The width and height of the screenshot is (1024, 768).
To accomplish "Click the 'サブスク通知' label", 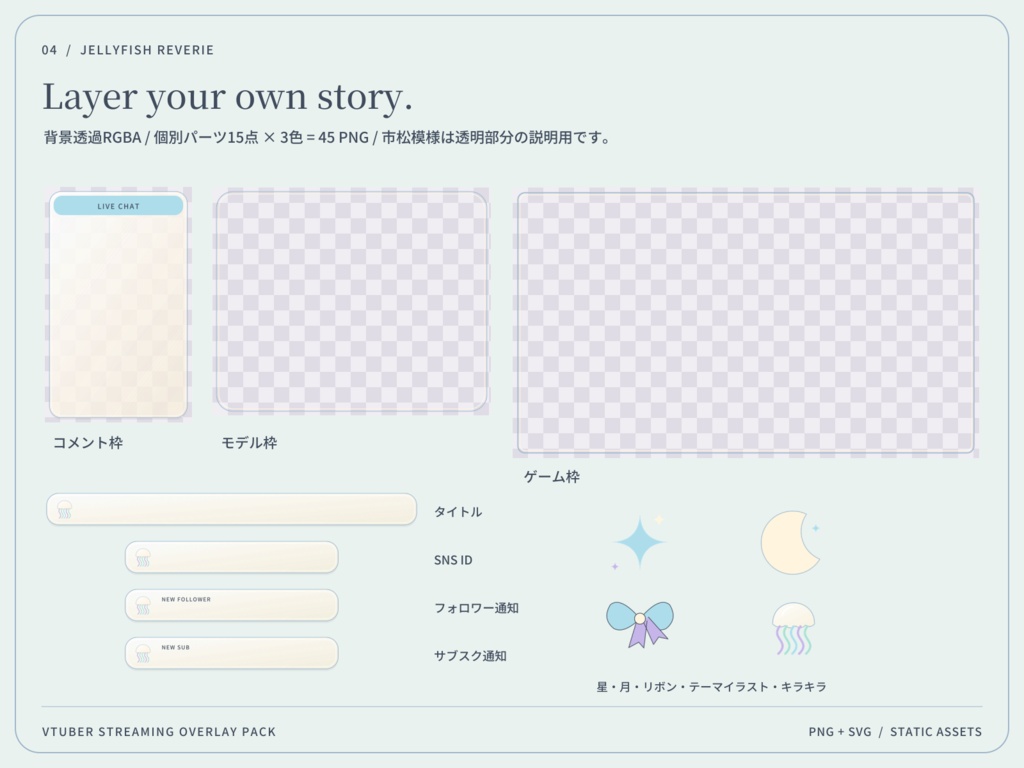I will [470, 656].
